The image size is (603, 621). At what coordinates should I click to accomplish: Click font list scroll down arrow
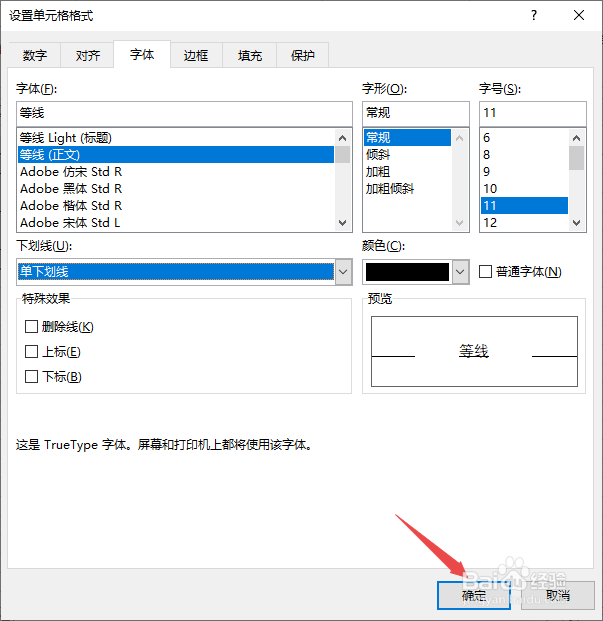pos(342,223)
